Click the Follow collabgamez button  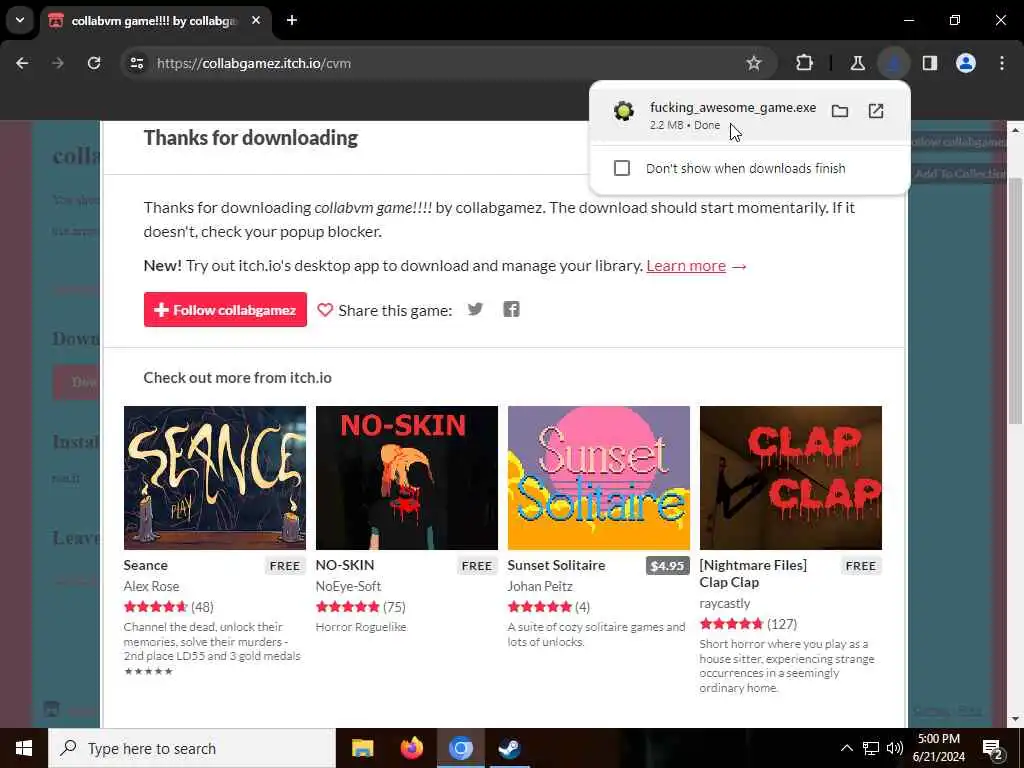point(225,310)
